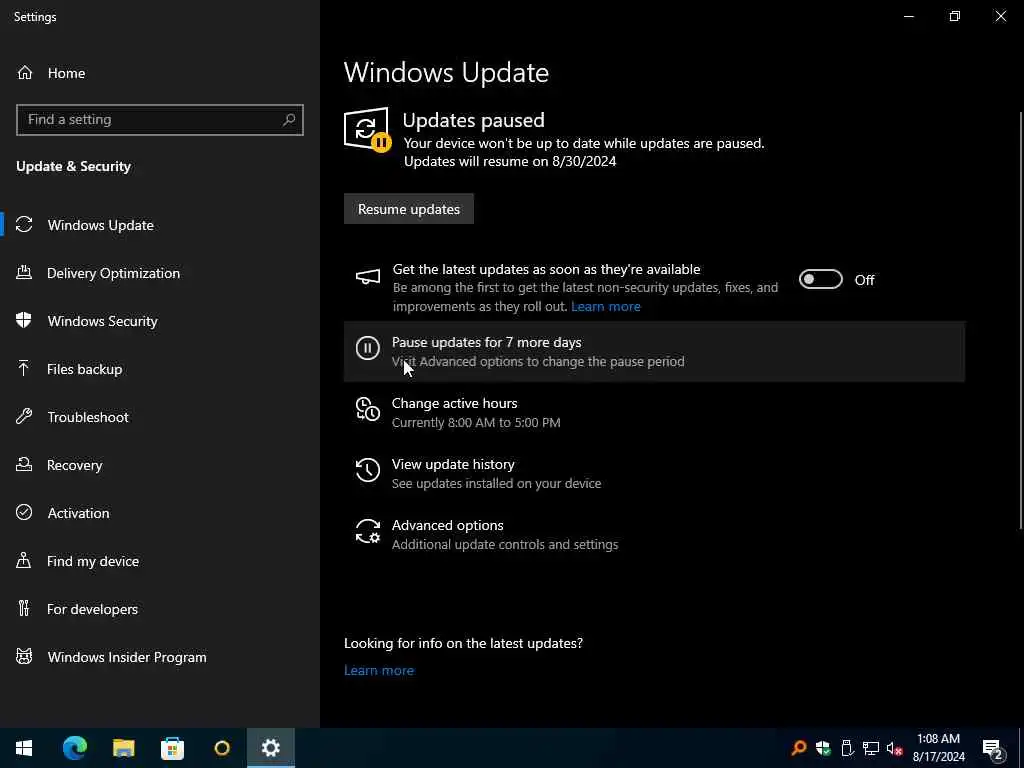
Task: Launch Microsoft Edge from the taskbar
Action: pyautogui.click(x=74, y=748)
